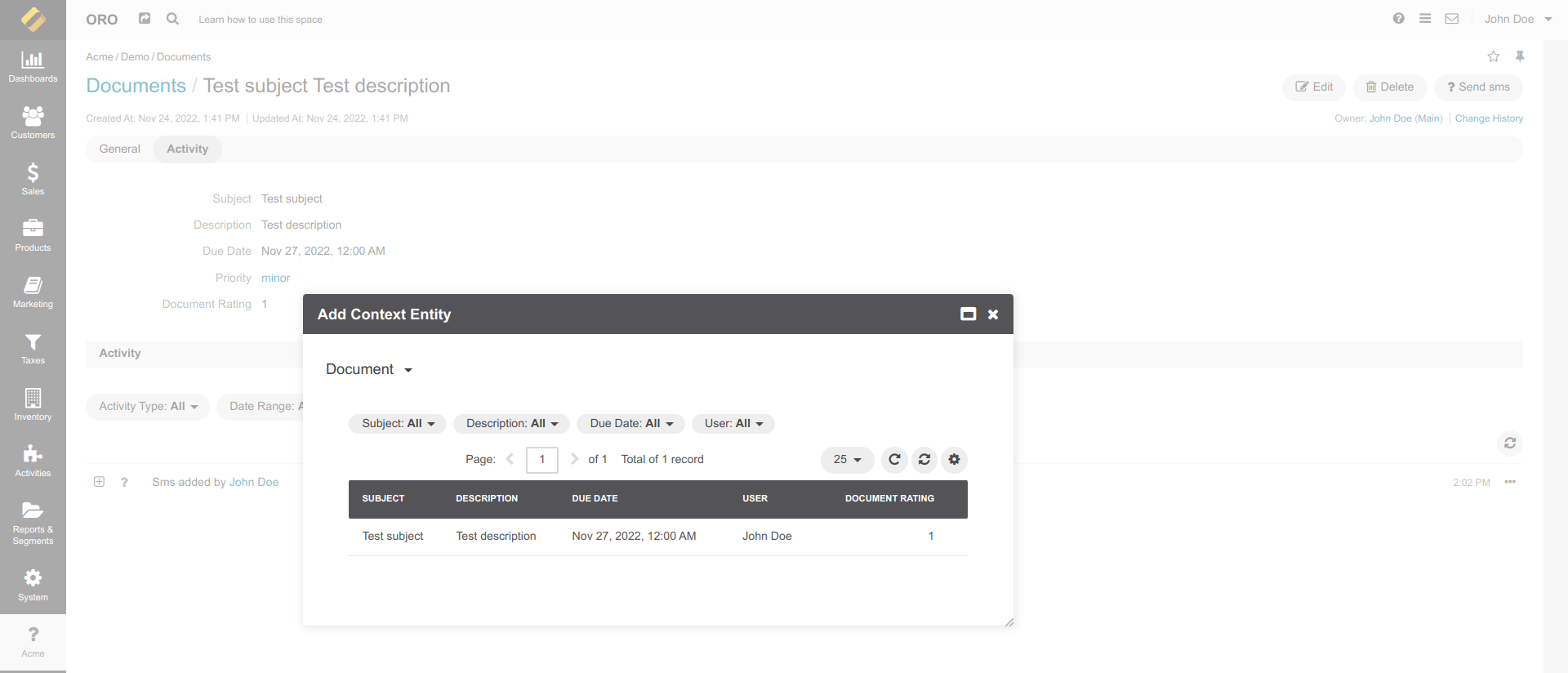This screenshot has width=1568, height=673.
Task: Open the Dashboards sidebar menu
Action: 33,67
